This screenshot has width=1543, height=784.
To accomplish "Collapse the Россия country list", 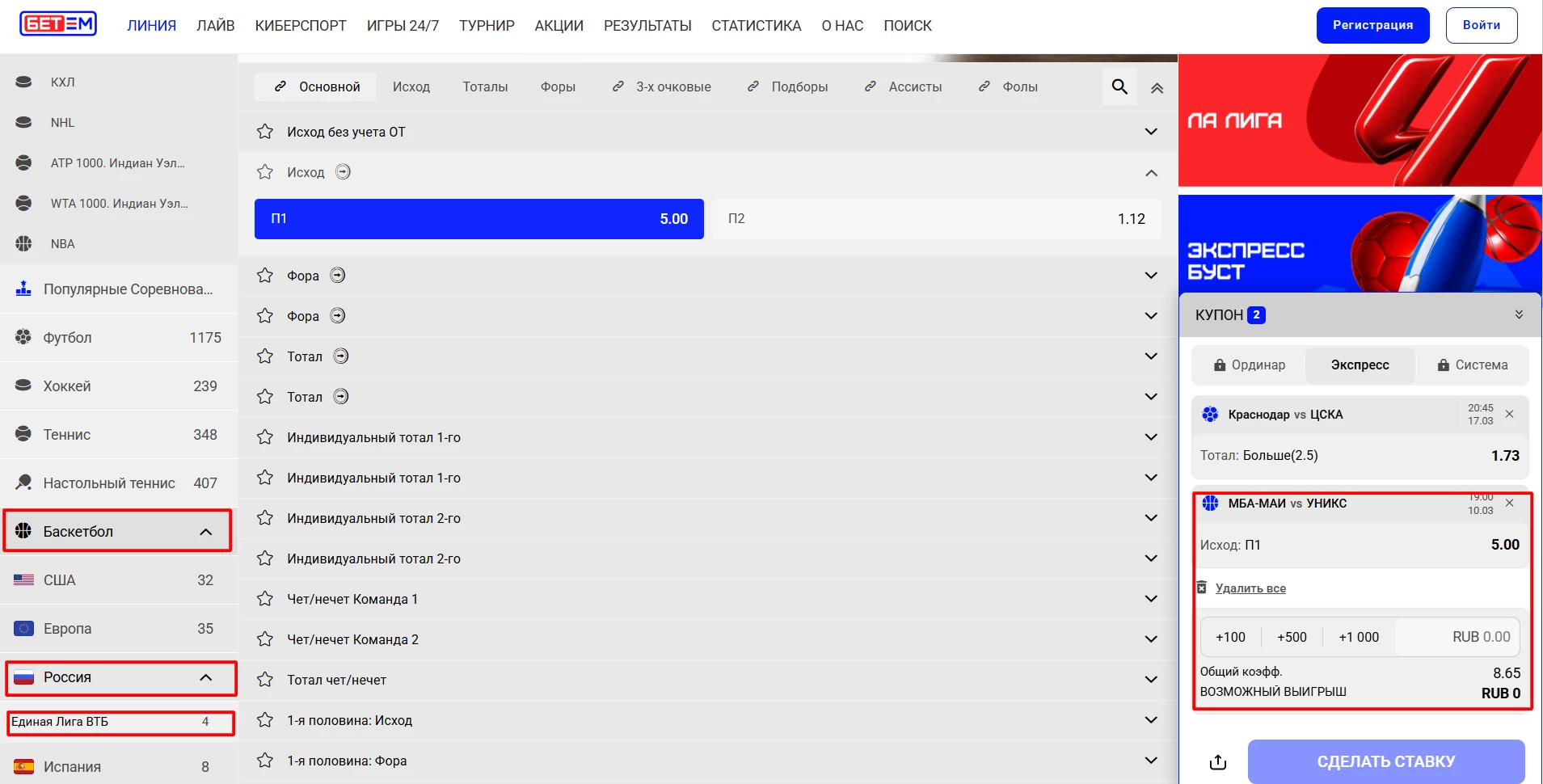I will pyautogui.click(x=205, y=677).
